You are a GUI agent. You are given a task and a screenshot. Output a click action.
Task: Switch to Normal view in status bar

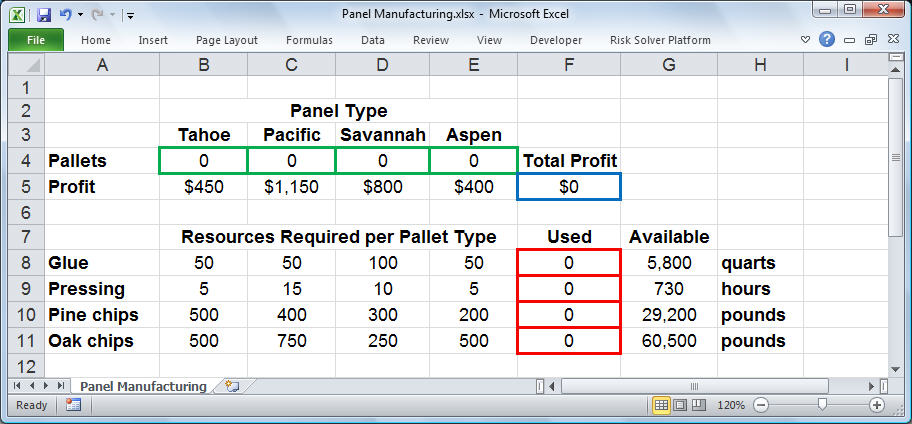click(661, 405)
